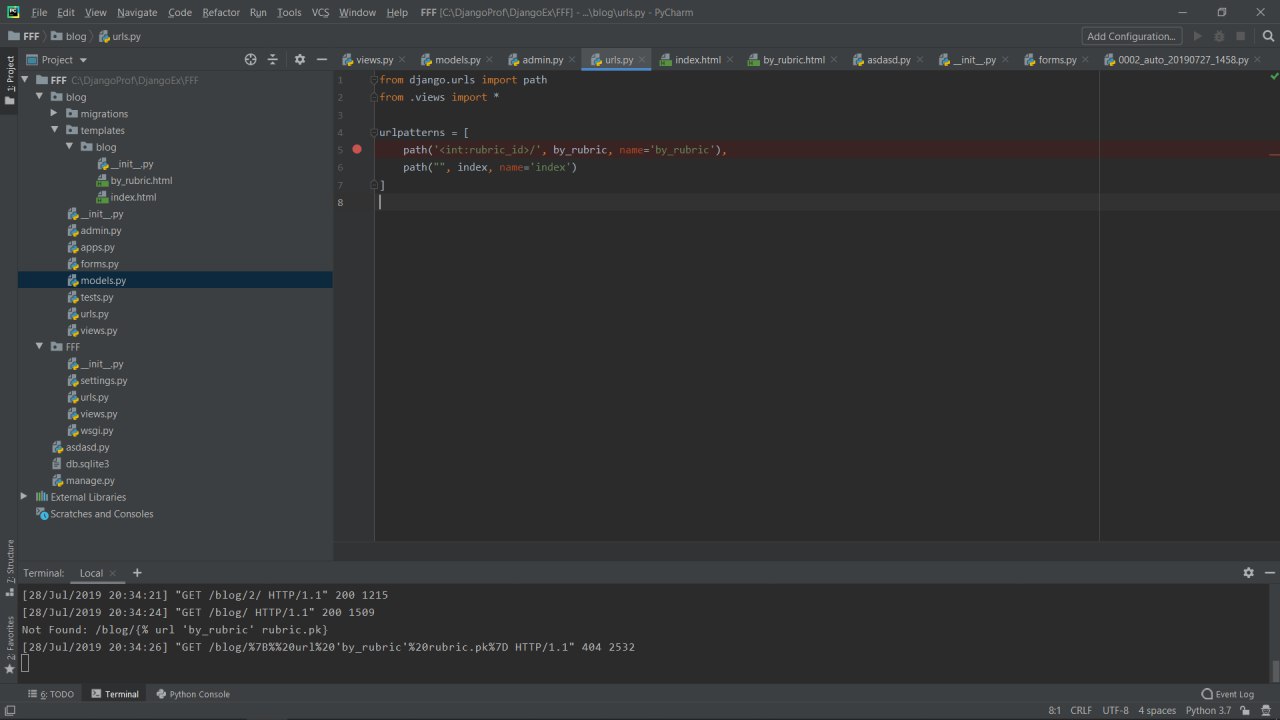Image resolution: width=1280 pixels, height=720 pixels.
Task: Click the search everywhere magnifier icon
Action: click(1269, 36)
